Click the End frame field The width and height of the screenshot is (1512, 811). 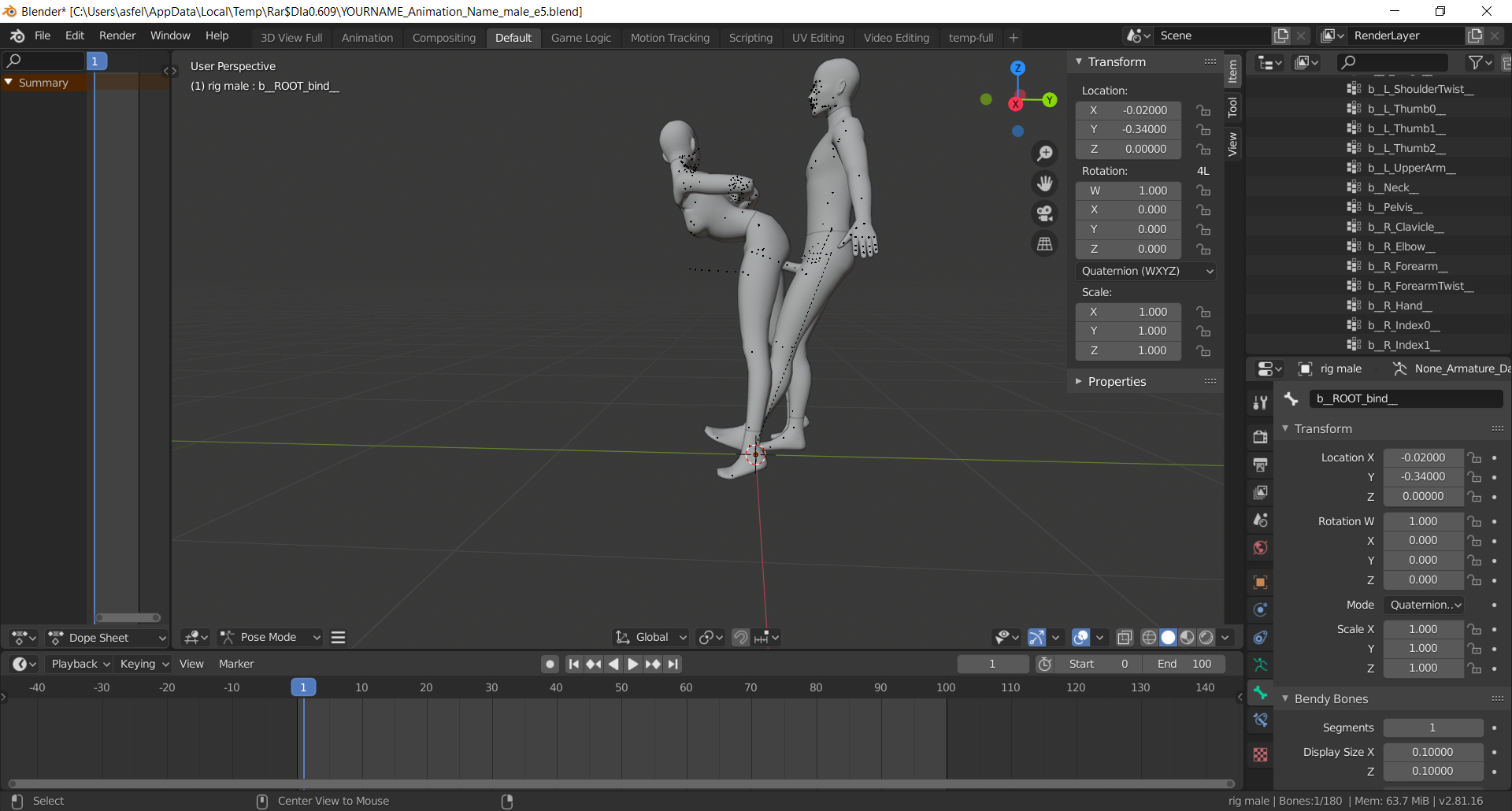pos(1184,664)
